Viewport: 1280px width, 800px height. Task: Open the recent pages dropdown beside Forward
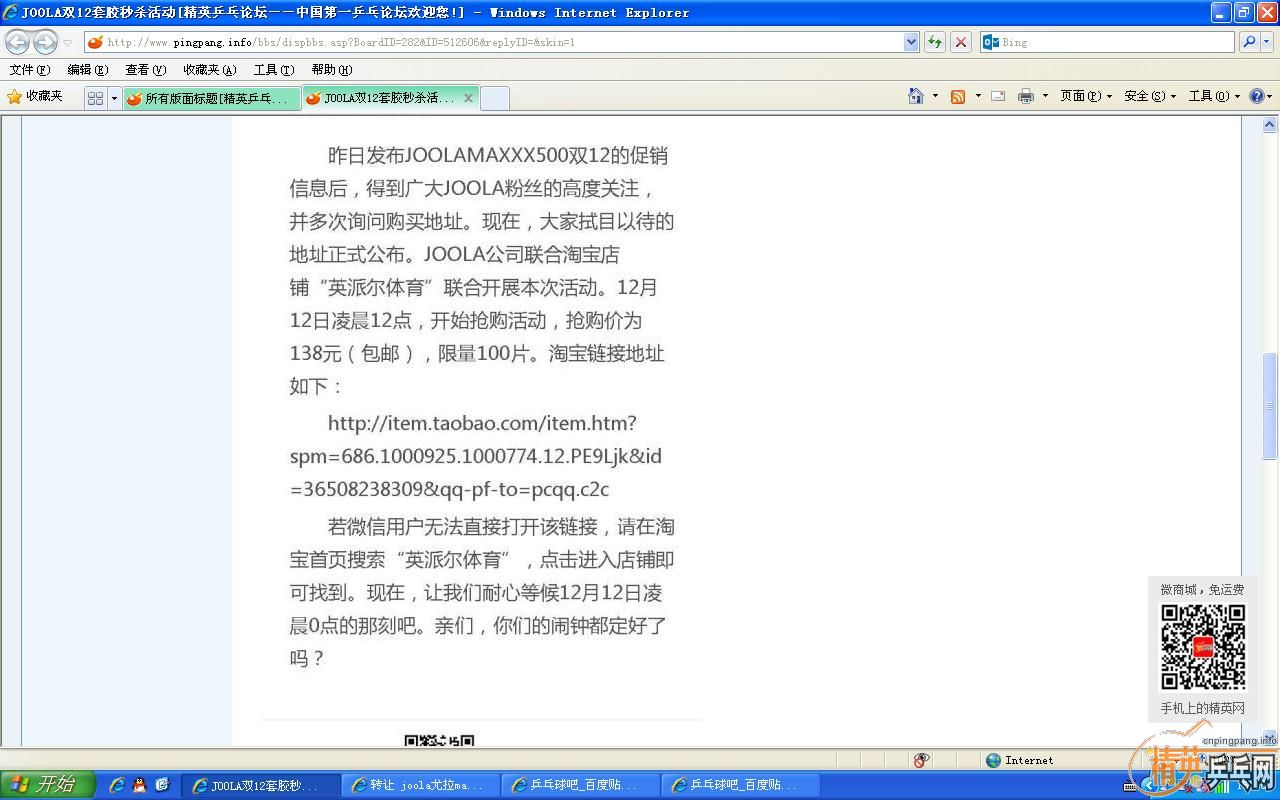[68, 43]
